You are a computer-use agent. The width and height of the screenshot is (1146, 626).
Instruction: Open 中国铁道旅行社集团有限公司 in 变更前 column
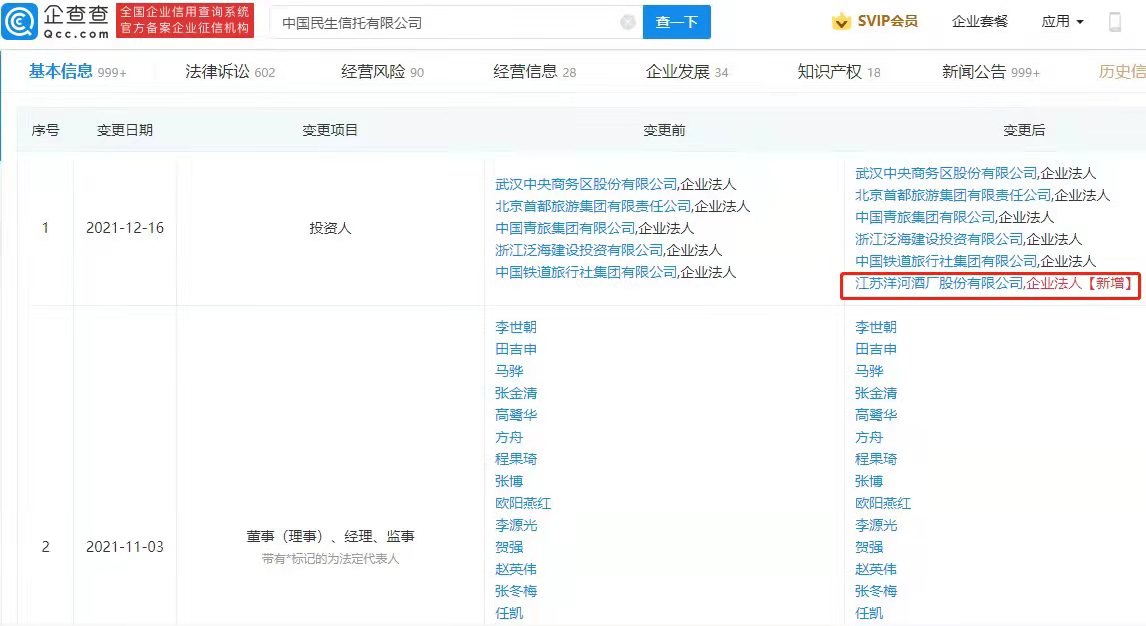(586, 272)
